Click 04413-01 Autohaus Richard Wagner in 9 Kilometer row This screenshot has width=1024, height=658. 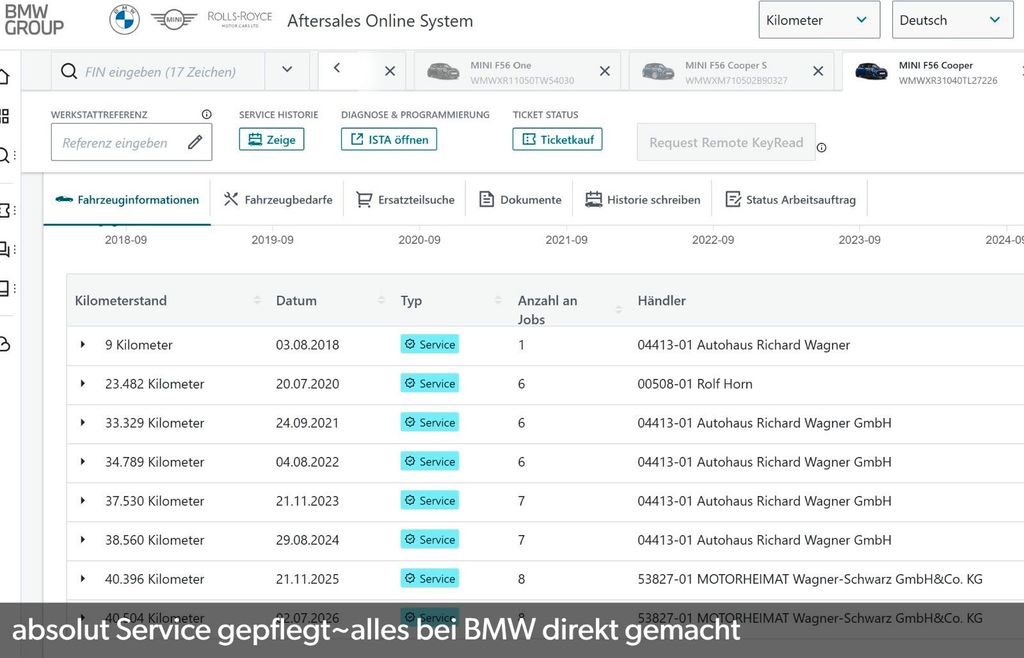(744, 345)
